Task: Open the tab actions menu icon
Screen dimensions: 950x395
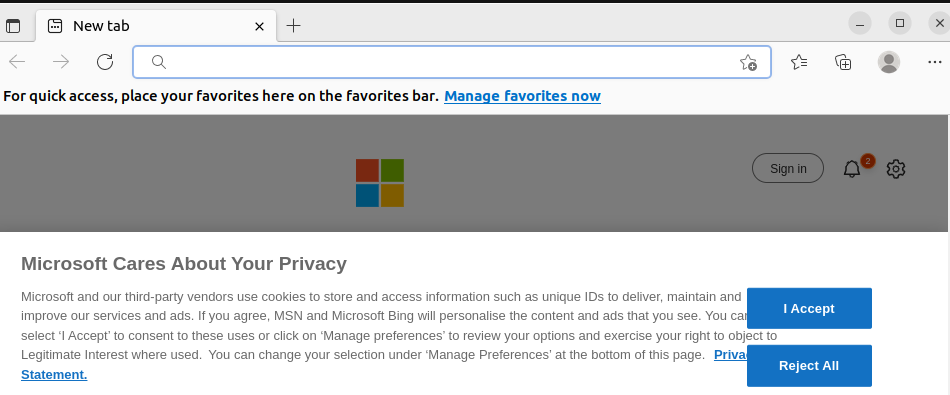Action: point(13,26)
